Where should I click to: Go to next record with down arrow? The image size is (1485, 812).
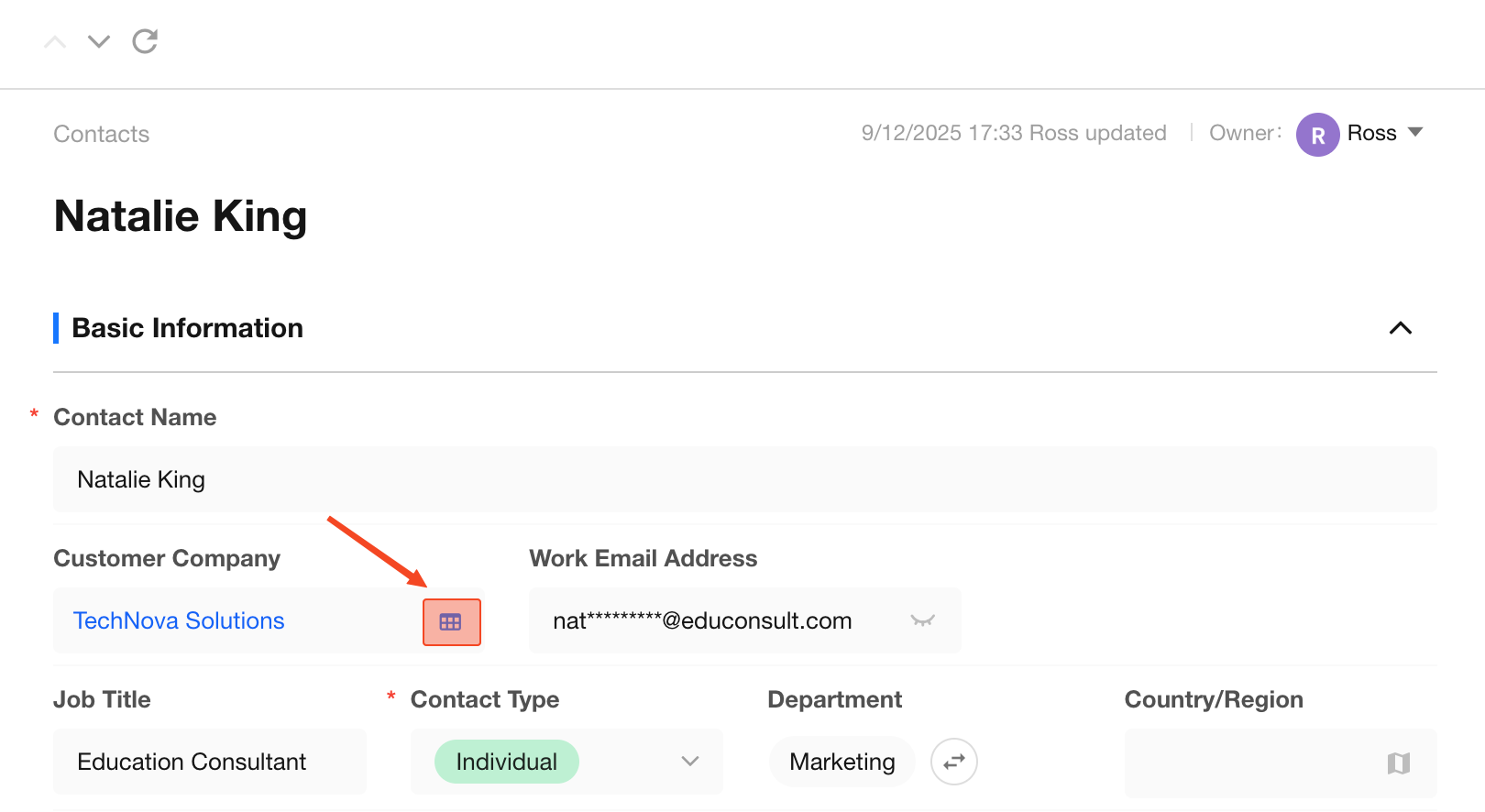pos(99,42)
